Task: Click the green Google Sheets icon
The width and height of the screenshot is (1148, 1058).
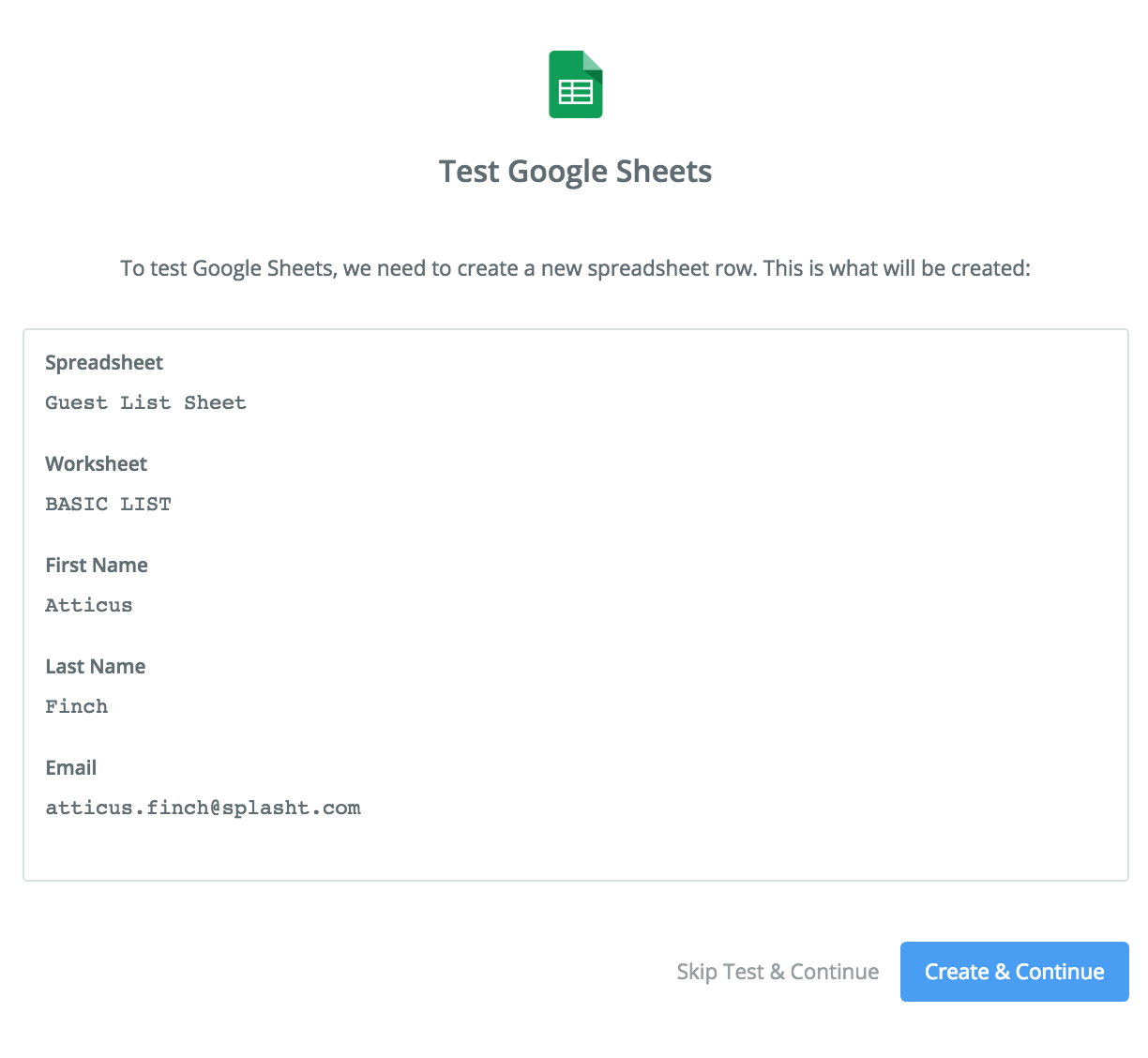Action: pyautogui.click(x=575, y=84)
